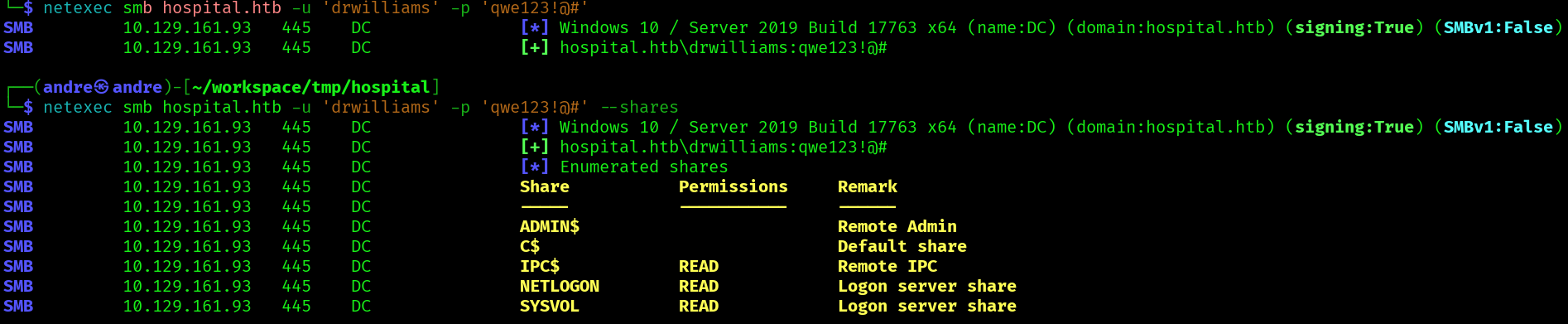Click the --shares flag in the command

pyautogui.click(x=639, y=107)
